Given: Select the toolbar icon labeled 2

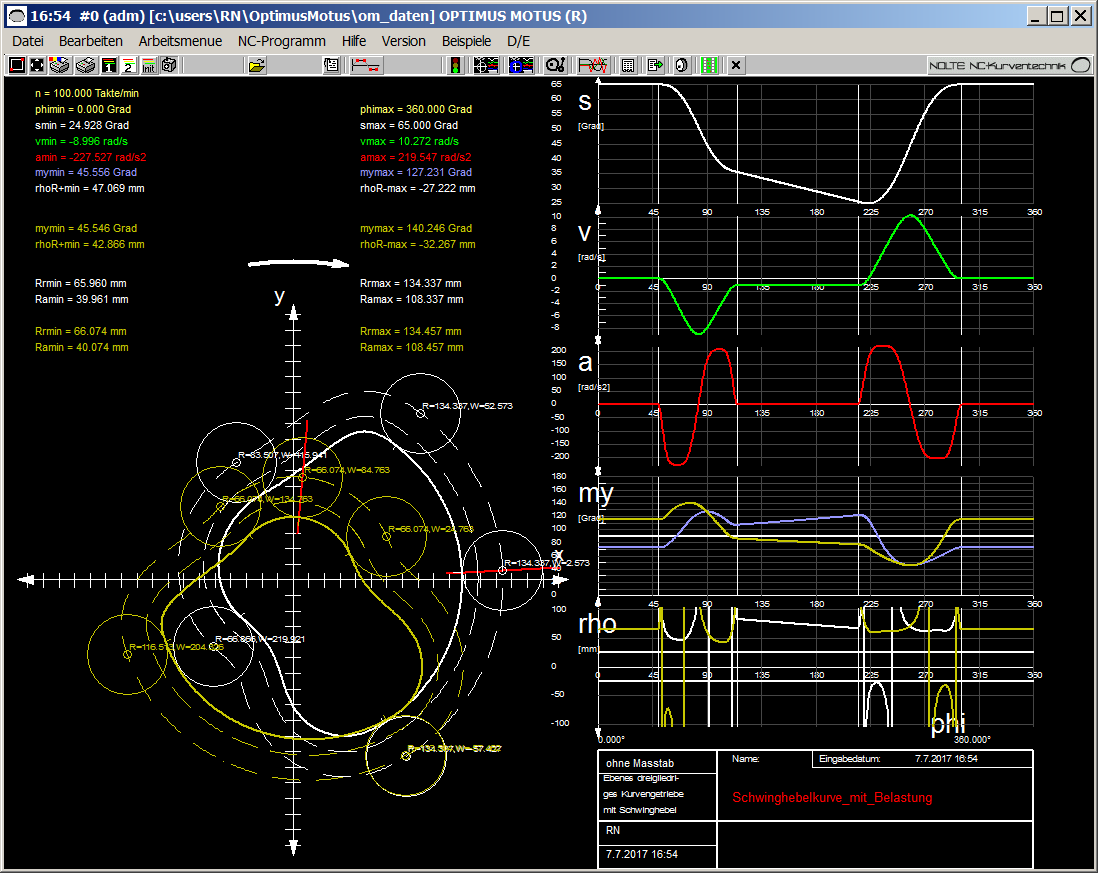Looking at the screenshot, I should point(128,65).
